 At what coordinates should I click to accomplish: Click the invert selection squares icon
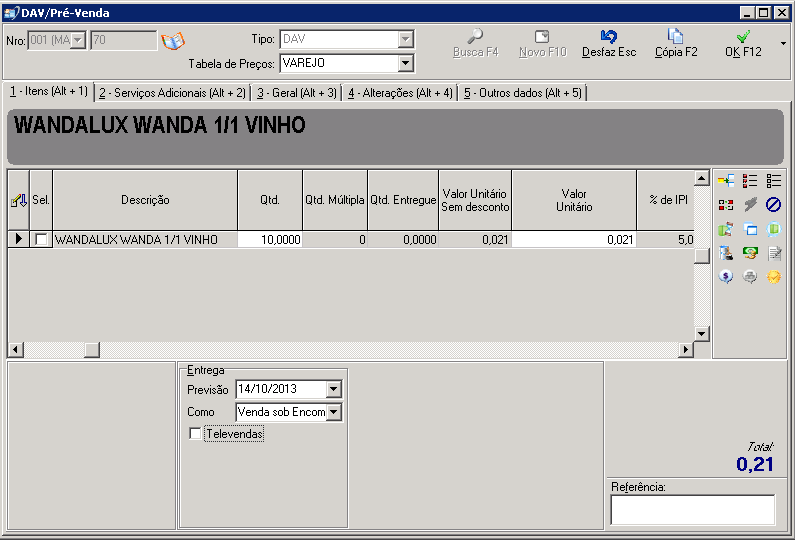point(726,205)
